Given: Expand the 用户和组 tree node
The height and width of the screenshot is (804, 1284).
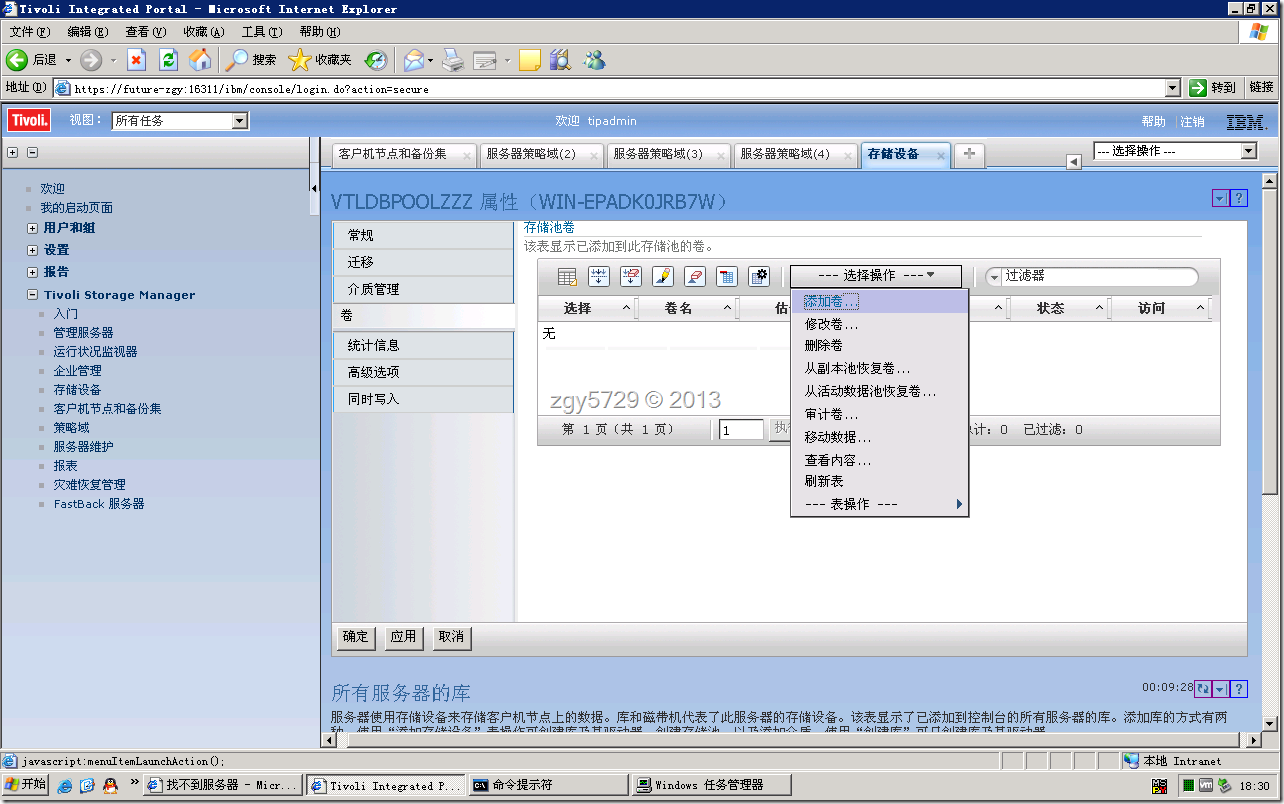Looking at the screenshot, I should [33, 228].
